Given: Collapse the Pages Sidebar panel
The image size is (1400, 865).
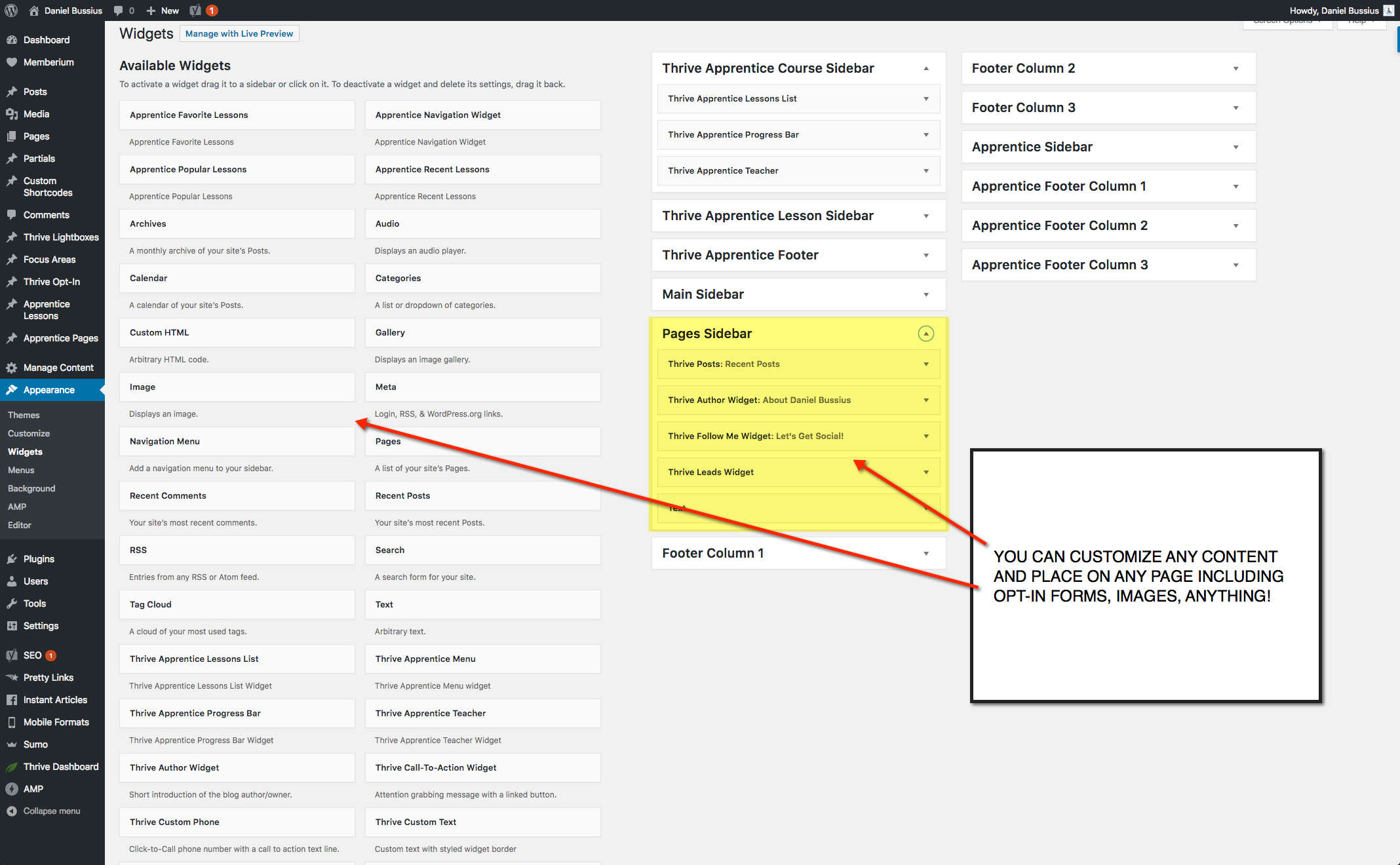Looking at the screenshot, I should click(x=926, y=334).
